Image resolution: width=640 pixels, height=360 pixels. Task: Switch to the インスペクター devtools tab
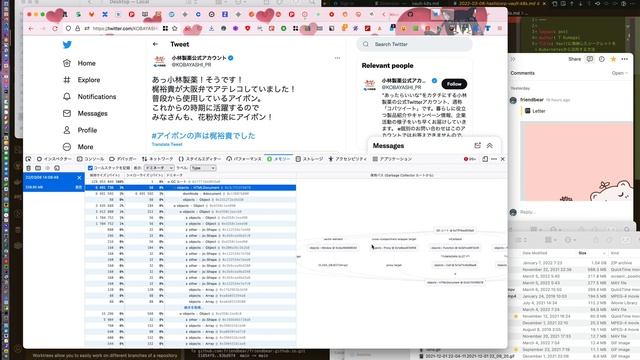(x=54, y=159)
